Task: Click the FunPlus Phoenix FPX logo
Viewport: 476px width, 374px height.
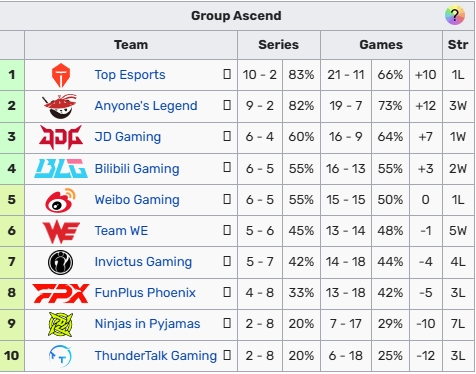Action: coord(61,293)
